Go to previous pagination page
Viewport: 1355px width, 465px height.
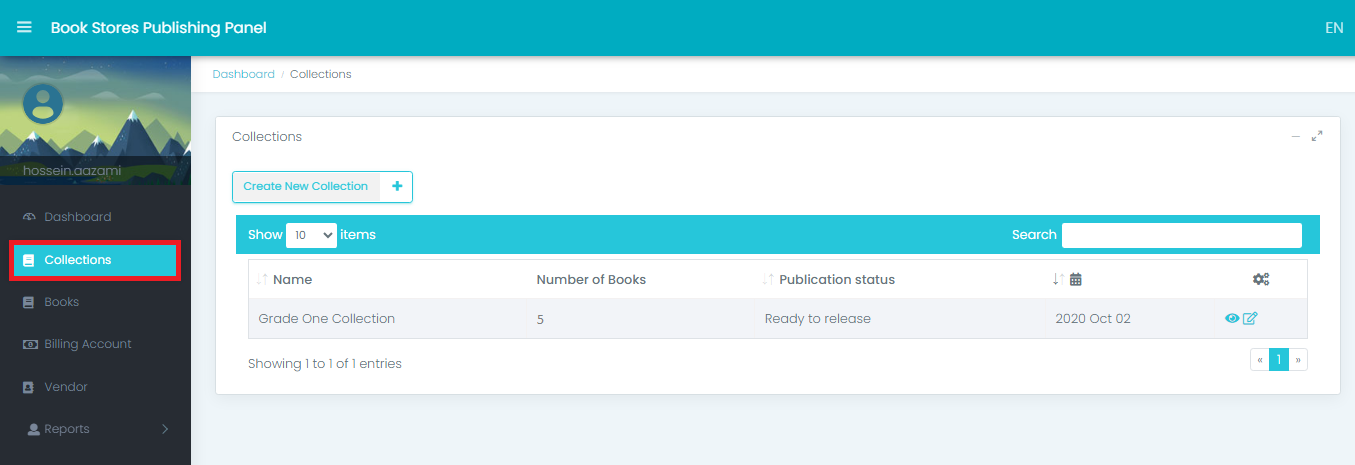pyautogui.click(x=1260, y=360)
